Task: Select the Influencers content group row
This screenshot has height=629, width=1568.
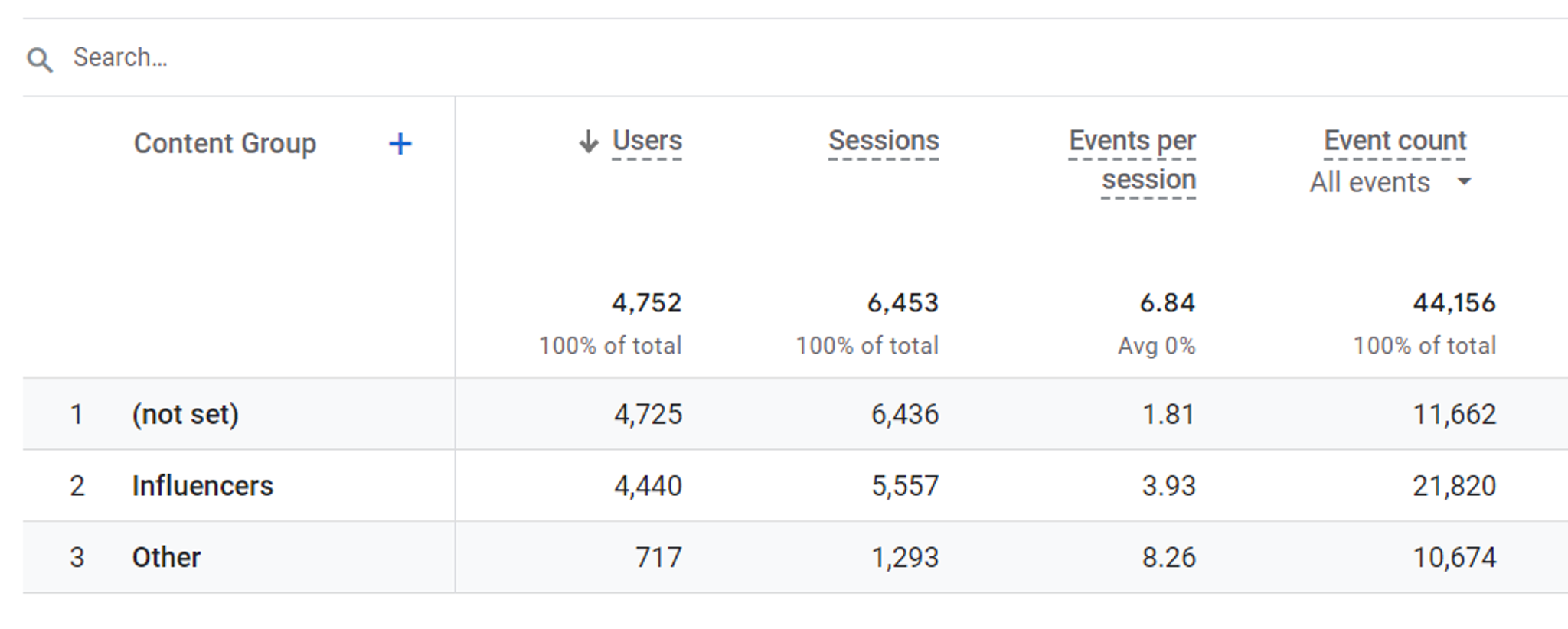Action: 795,486
